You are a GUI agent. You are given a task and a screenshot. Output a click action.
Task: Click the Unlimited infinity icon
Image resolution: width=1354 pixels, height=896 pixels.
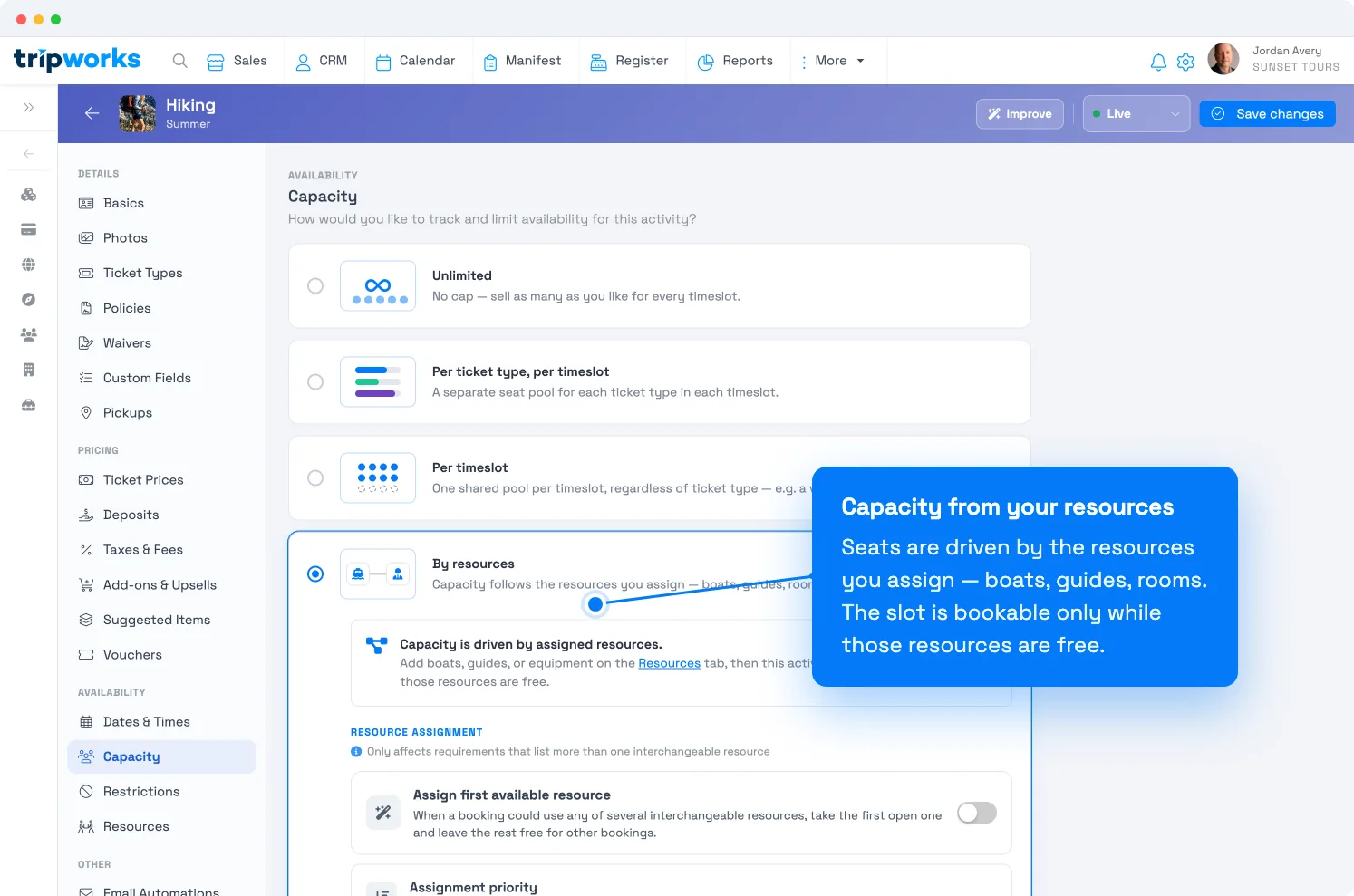[x=378, y=286]
